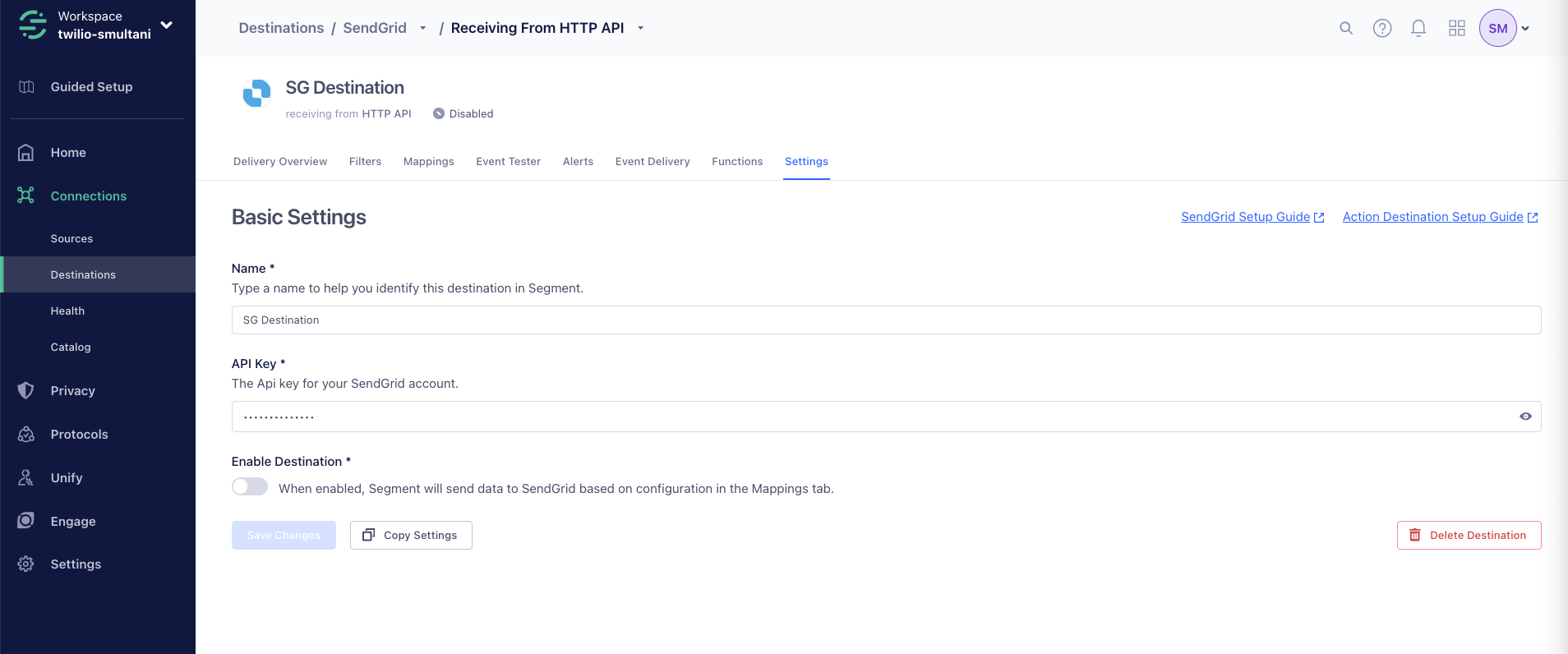Viewport: 1568px width, 654px height.
Task: Open the Guided Setup book icon
Action: (x=26, y=87)
